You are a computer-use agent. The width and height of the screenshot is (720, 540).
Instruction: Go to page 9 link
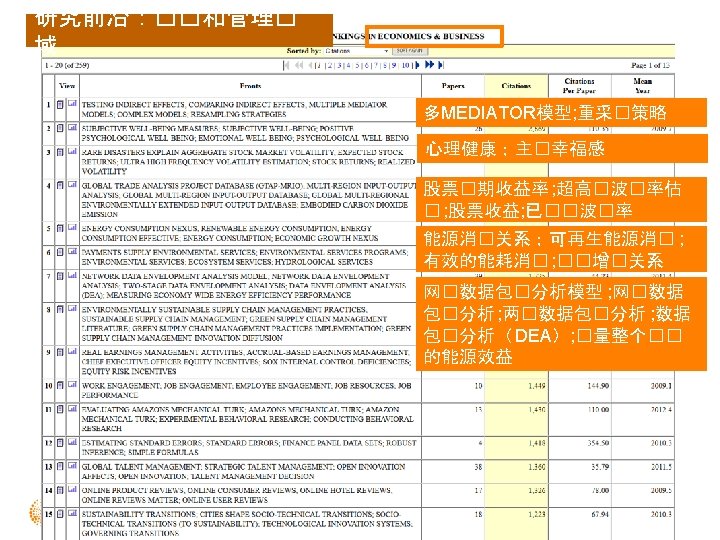coord(394,66)
